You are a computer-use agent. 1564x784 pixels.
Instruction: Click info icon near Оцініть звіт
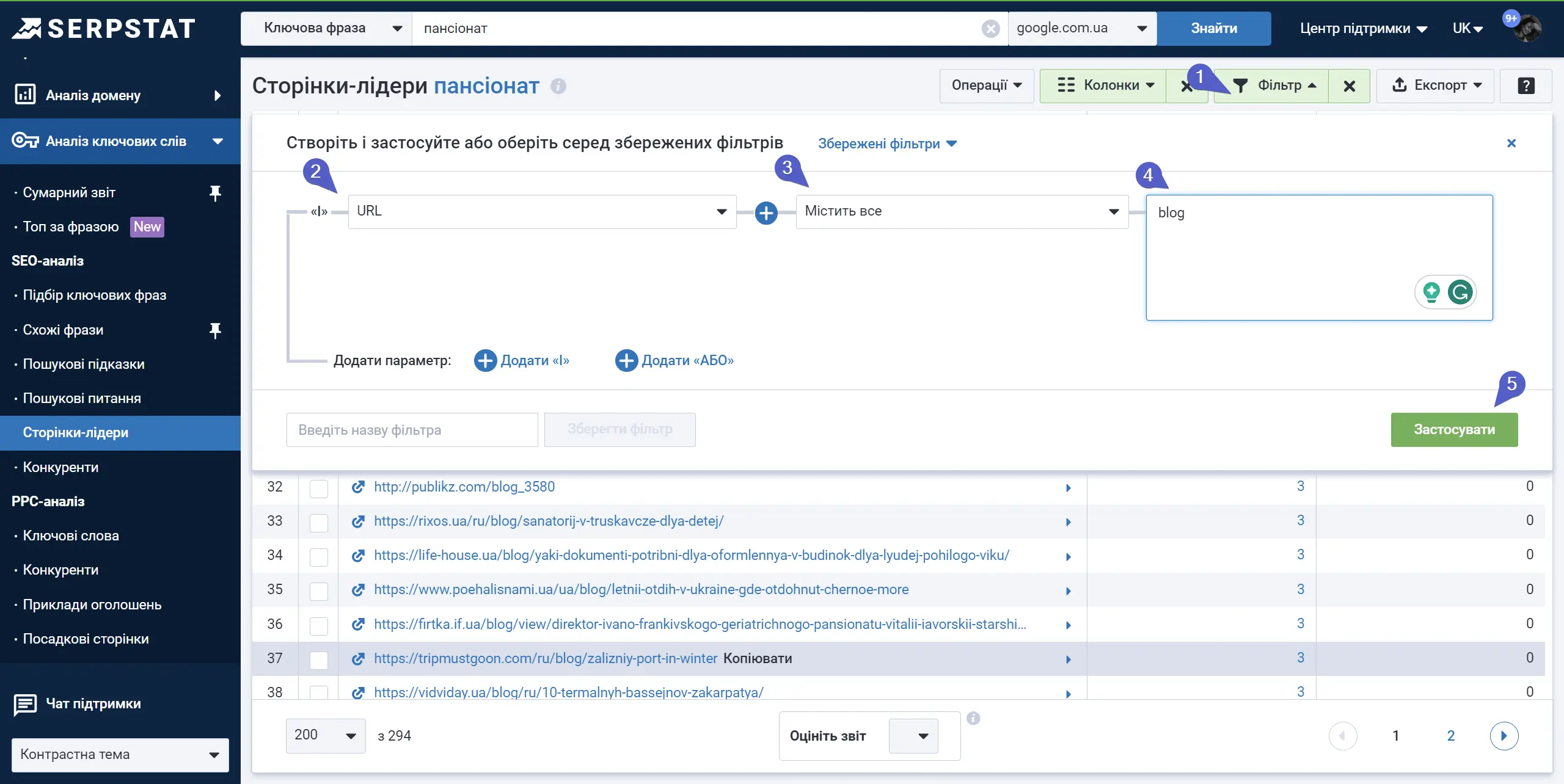(x=973, y=718)
